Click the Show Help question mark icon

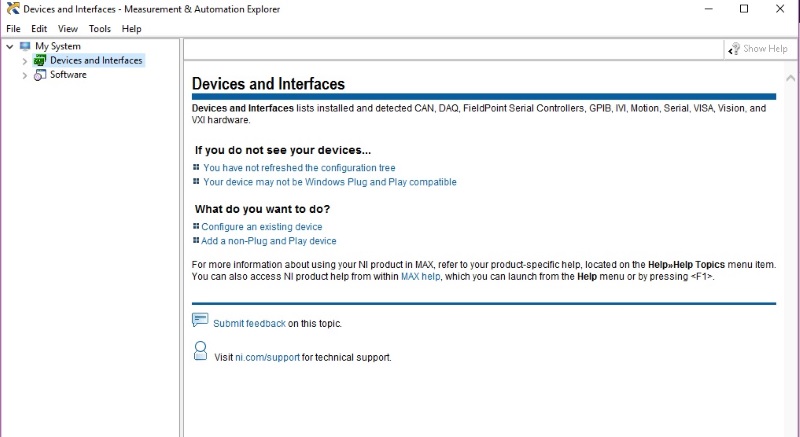[x=734, y=49]
